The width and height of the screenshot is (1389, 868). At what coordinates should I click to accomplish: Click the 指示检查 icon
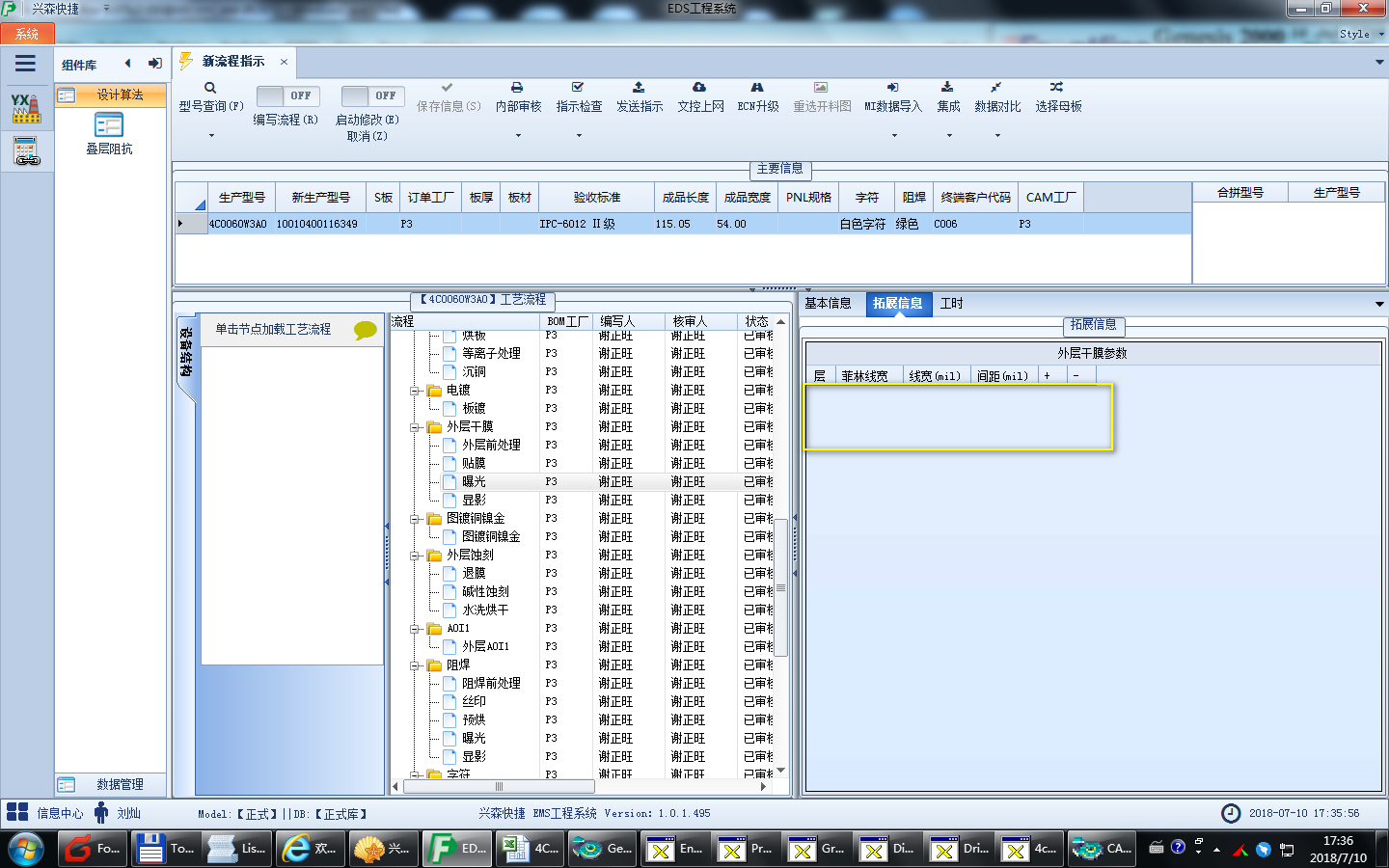(578, 88)
